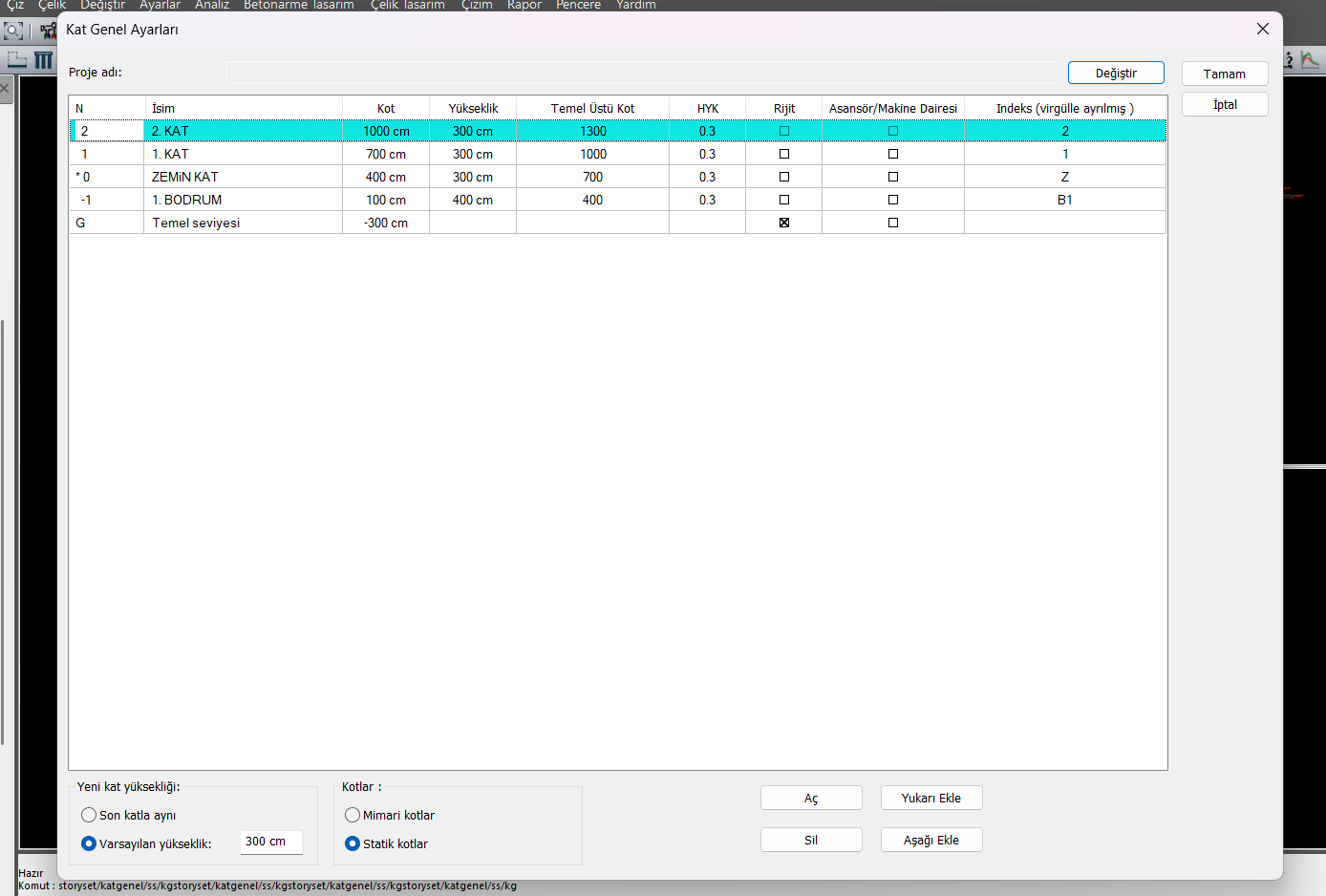The width and height of the screenshot is (1326, 896).
Task: Uncheck Rijit for Temel seviyesi row
Action: tap(784, 223)
